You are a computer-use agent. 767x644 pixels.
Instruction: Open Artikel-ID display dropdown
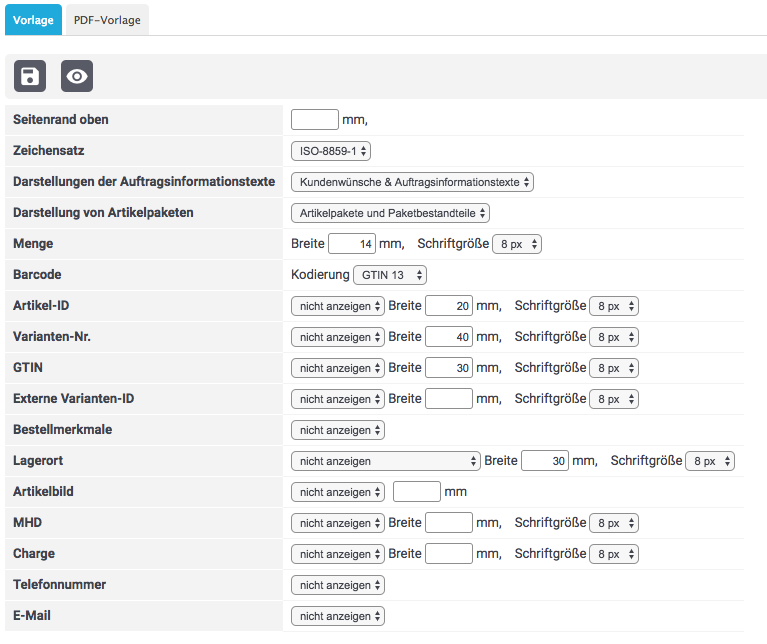pyautogui.click(x=337, y=306)
